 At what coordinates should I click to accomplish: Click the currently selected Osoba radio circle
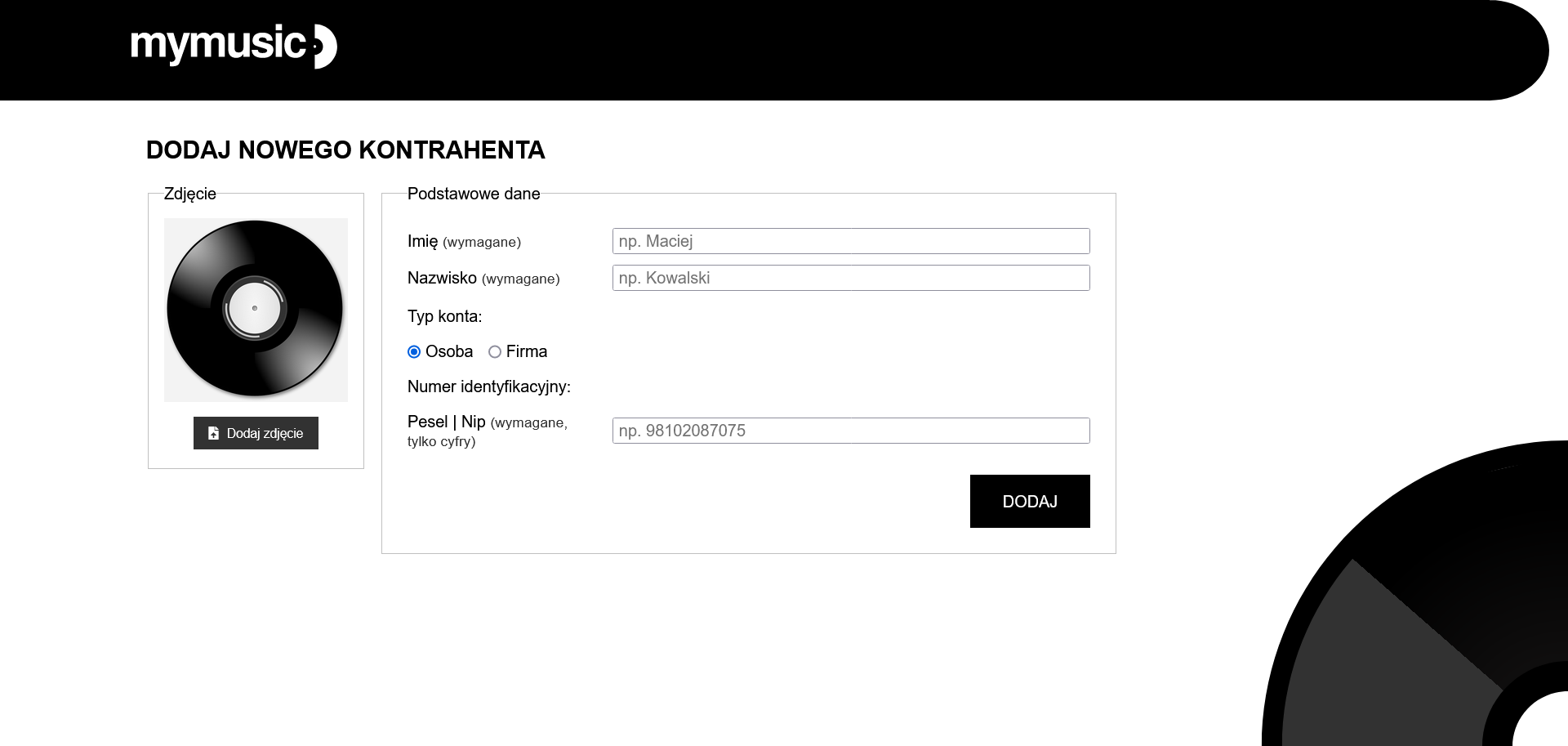pyautogui.click(x=413, y=351)
